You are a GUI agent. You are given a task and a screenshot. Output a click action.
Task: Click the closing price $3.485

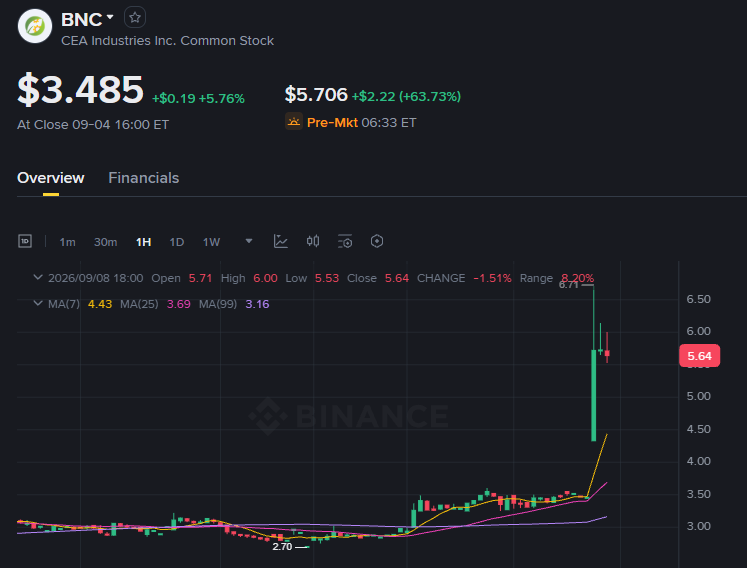(x=80, y=89)
